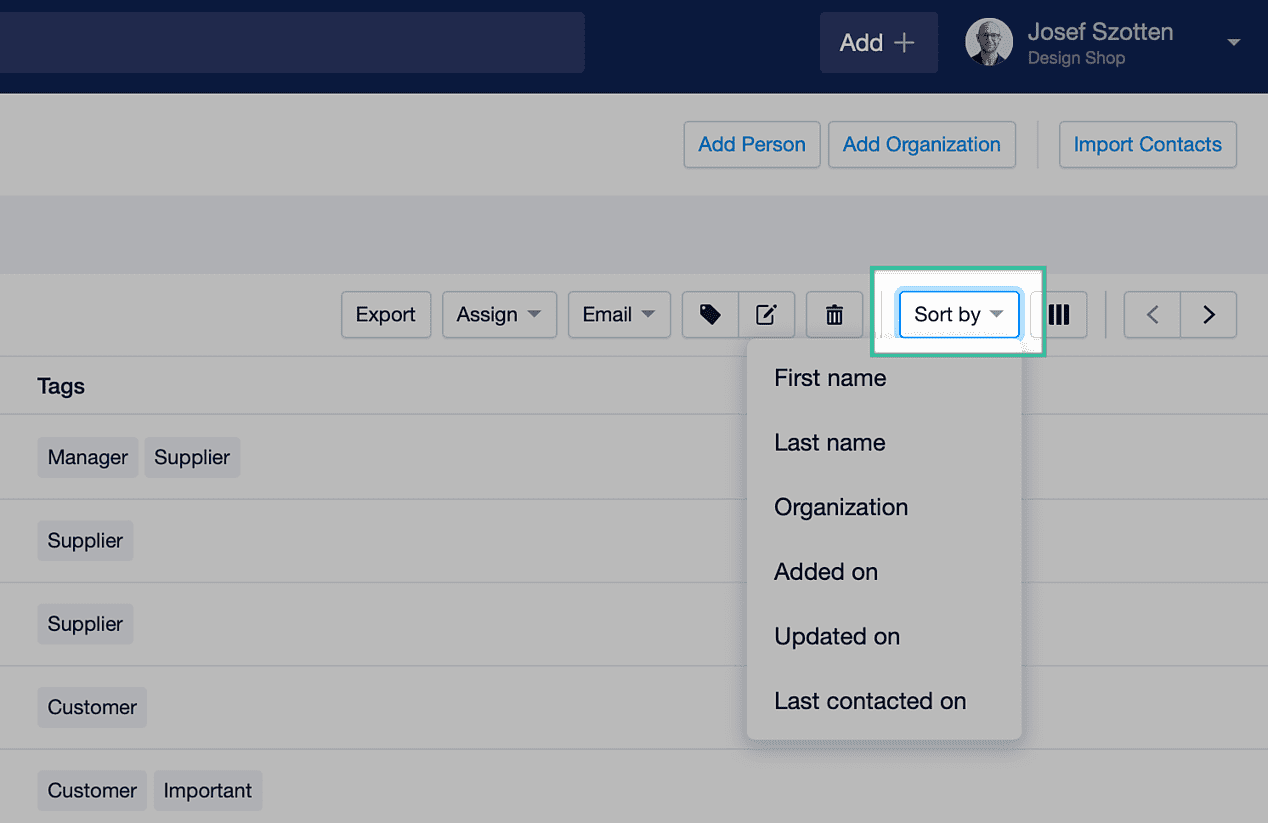Viewport: 1268px width, 823px height.
Task: Select Last name sort option
Action: click(x=884, y=443)
